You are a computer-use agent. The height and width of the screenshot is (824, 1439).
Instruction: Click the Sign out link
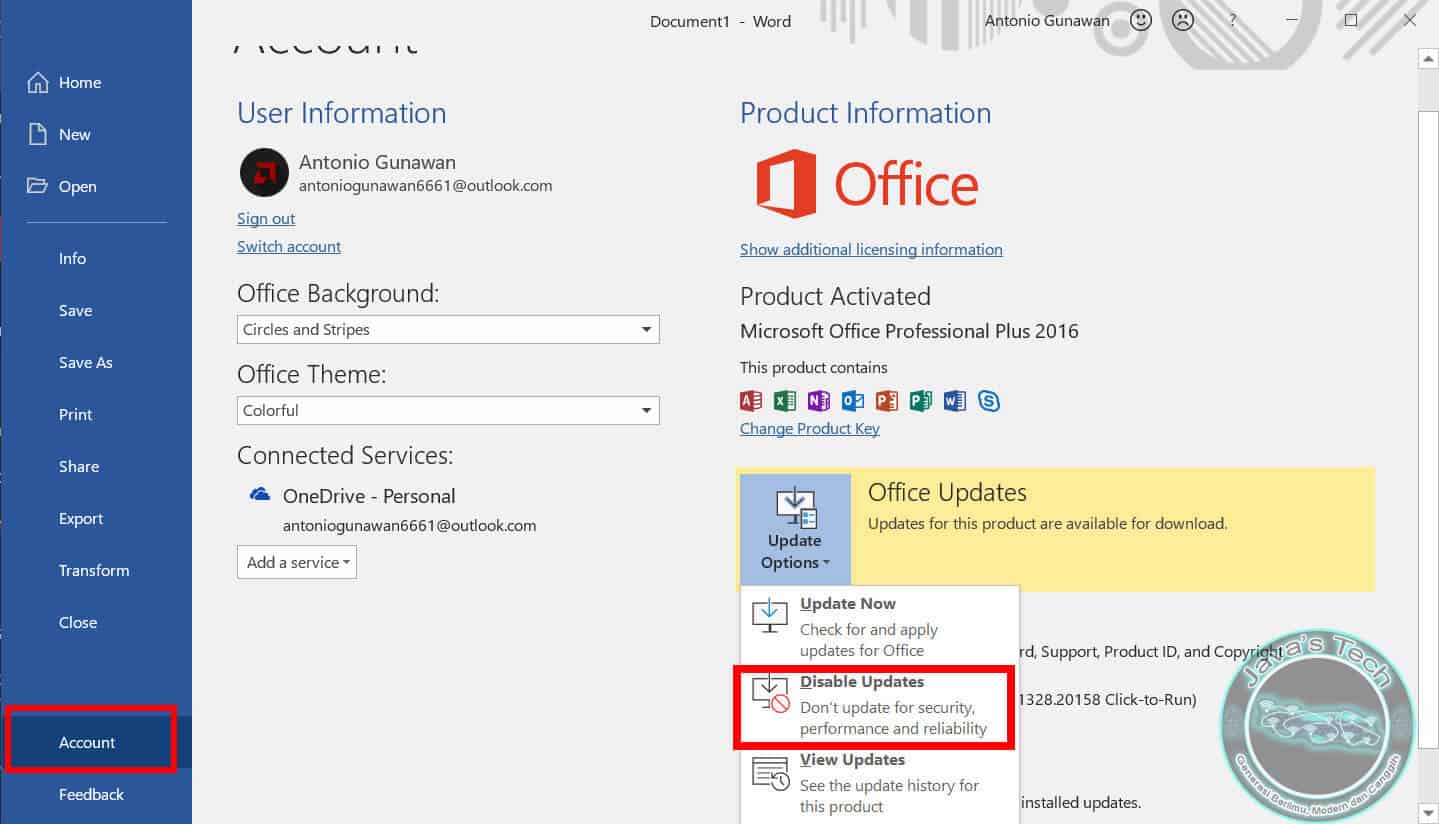point(266,218)
